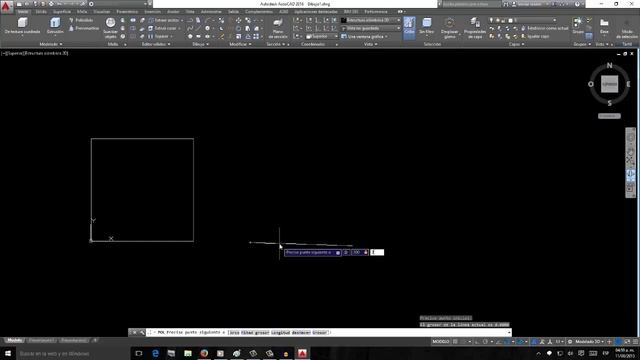Image resolution: width=640 pixels, height=360 pixels.
Task: Click the O compass direction on ViewCube
Action: (591, 84)
